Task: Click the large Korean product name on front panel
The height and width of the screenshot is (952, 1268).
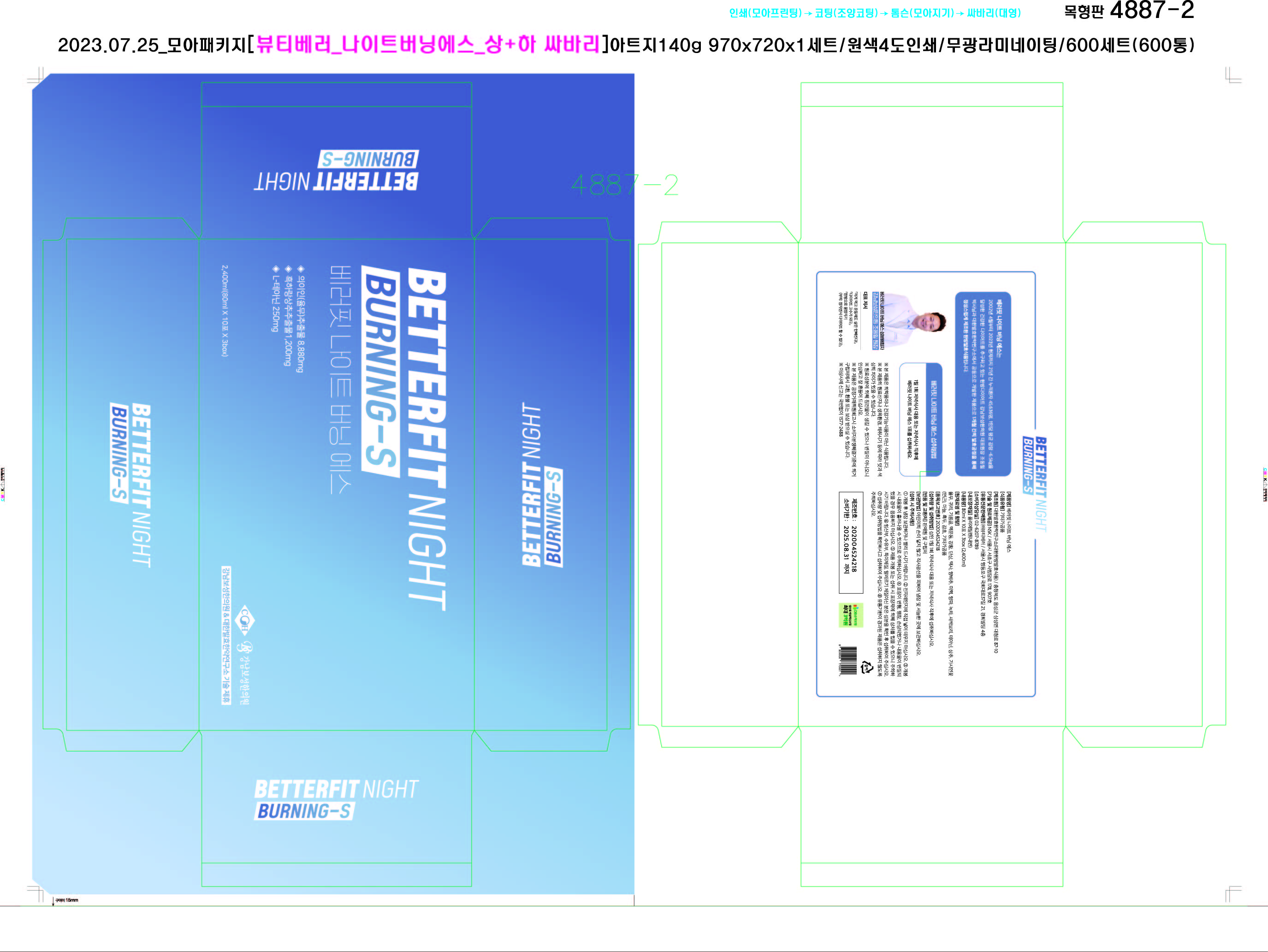Action: point(340,379)
